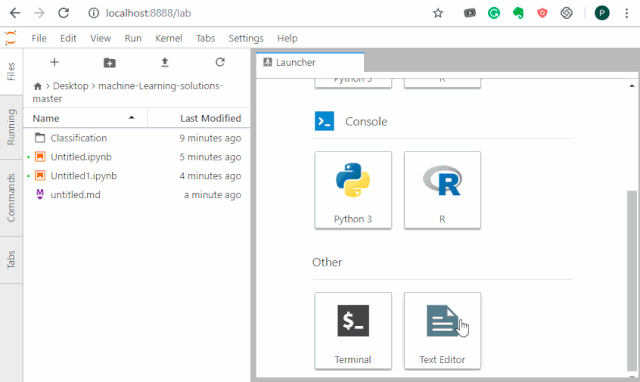This screenshot has width=640, height=382.
Task: Click the New Launcher plus icon
Action: pos(54,62)
